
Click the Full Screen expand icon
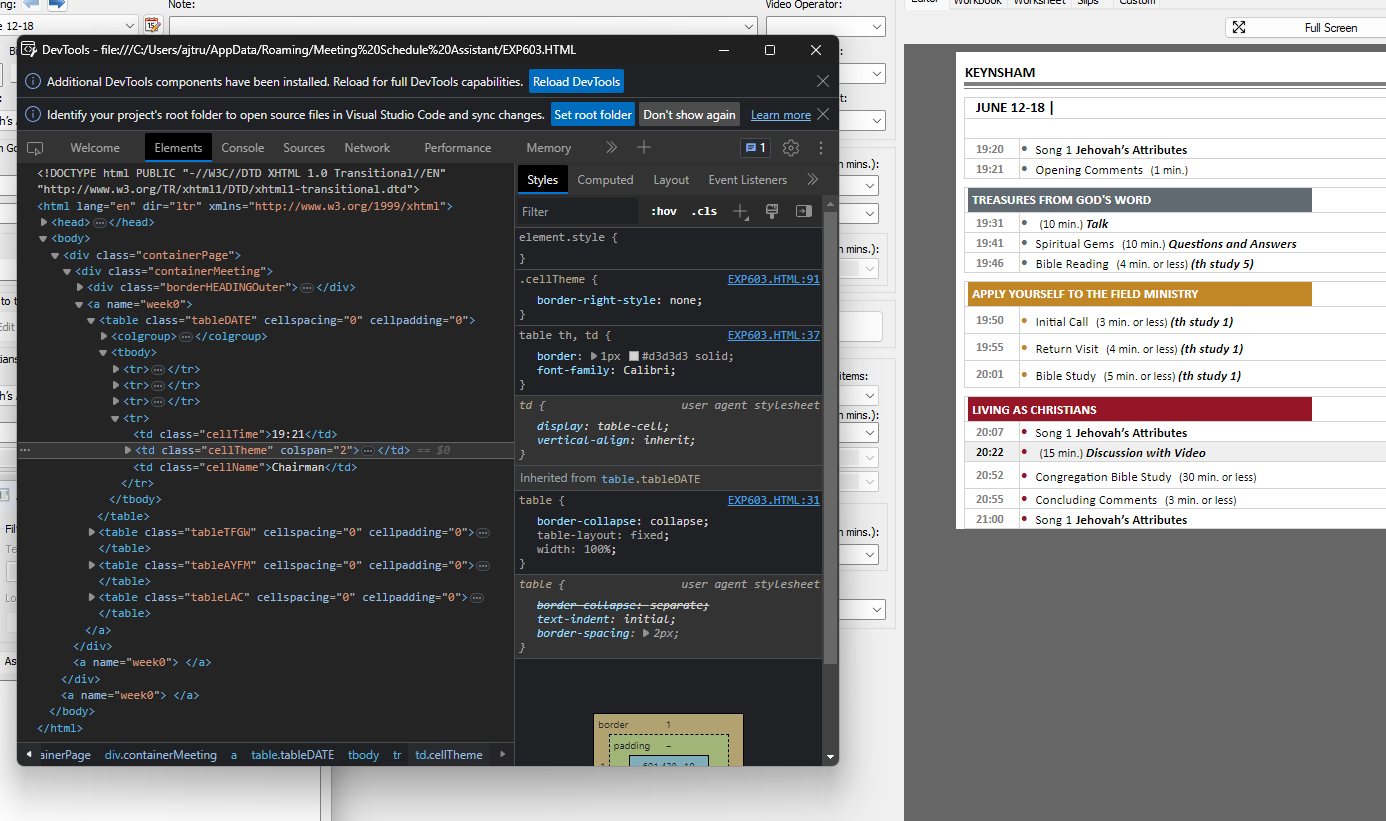click(1240, 27)
